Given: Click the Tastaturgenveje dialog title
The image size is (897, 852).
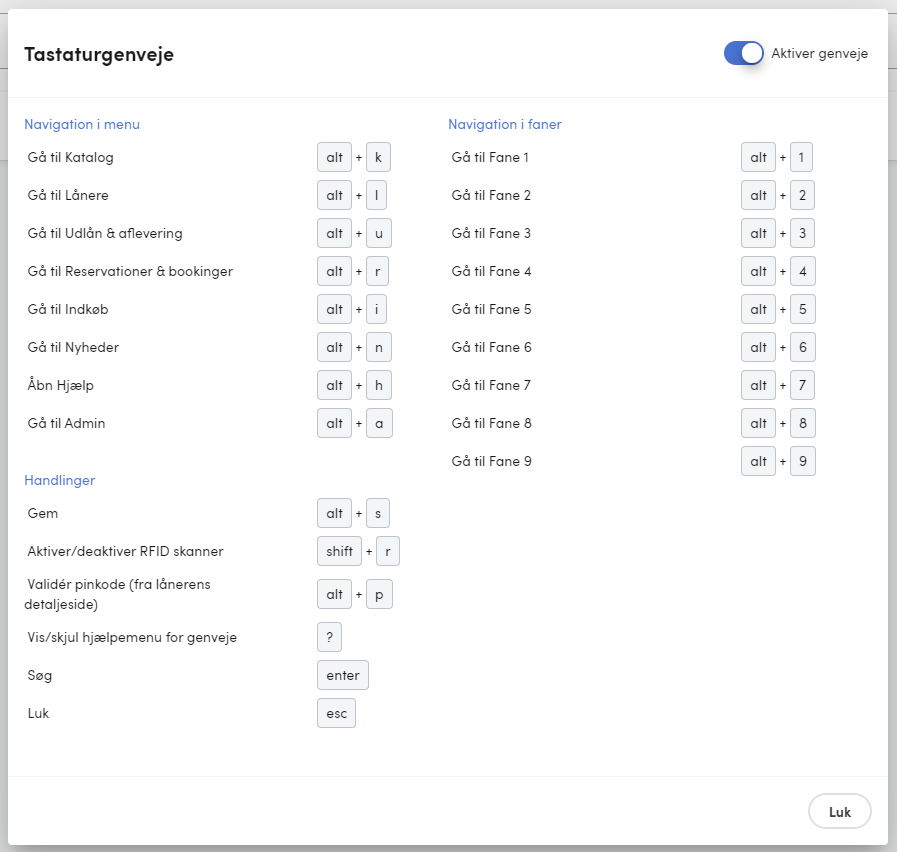Looking at the screenshot, I should [x=99, y=54].
